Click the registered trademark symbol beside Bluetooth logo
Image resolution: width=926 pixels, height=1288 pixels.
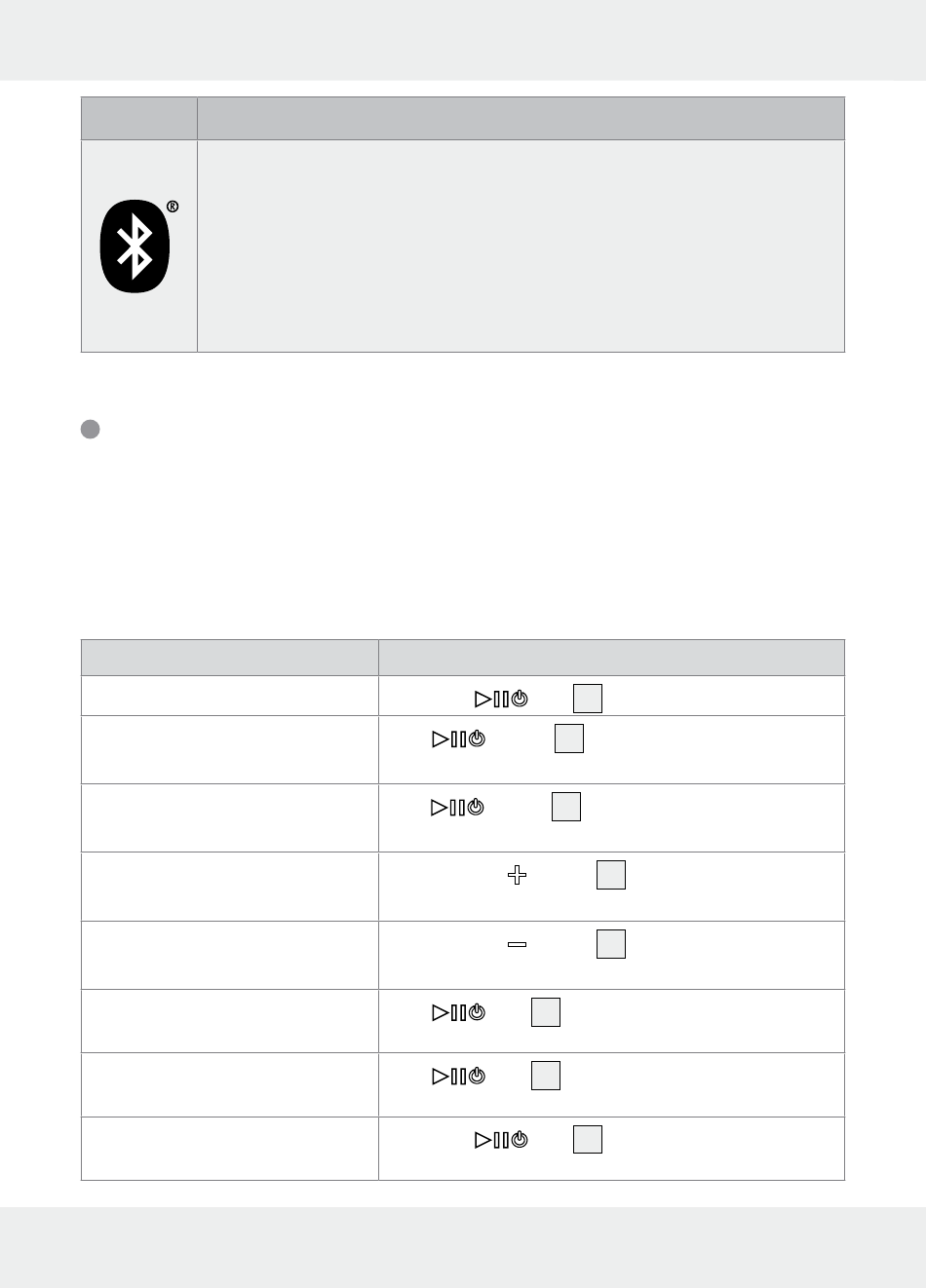[x=173, y=207]
